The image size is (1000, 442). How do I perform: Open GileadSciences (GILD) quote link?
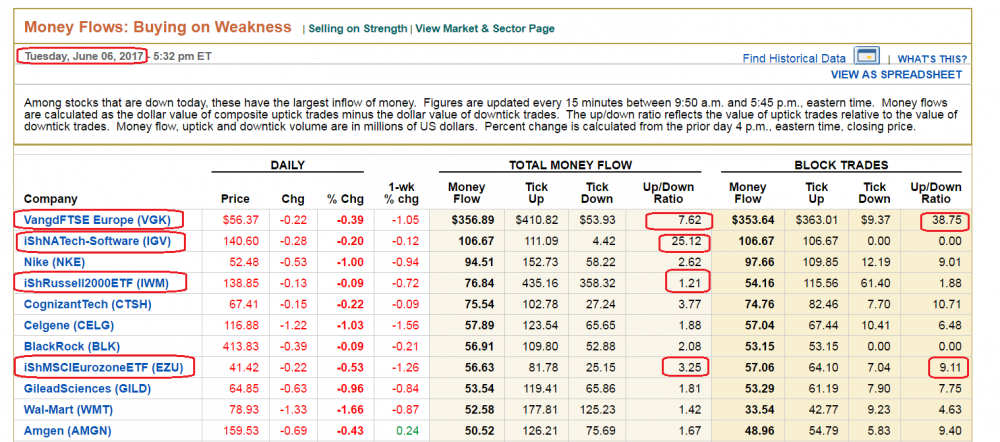[83, 388]
